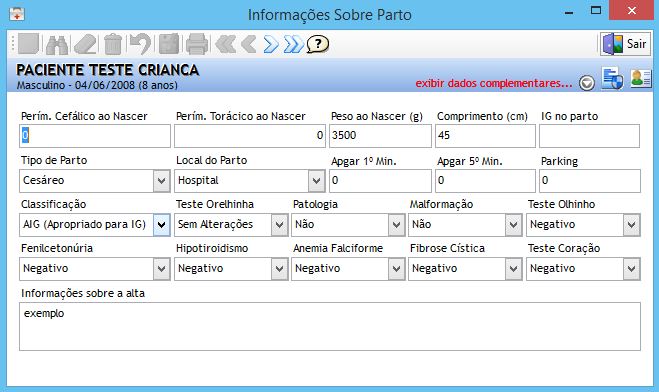Close the Informações Sobre Parto window
The width and height of the screenshot is (659, 392).
(x=632, y=11)
